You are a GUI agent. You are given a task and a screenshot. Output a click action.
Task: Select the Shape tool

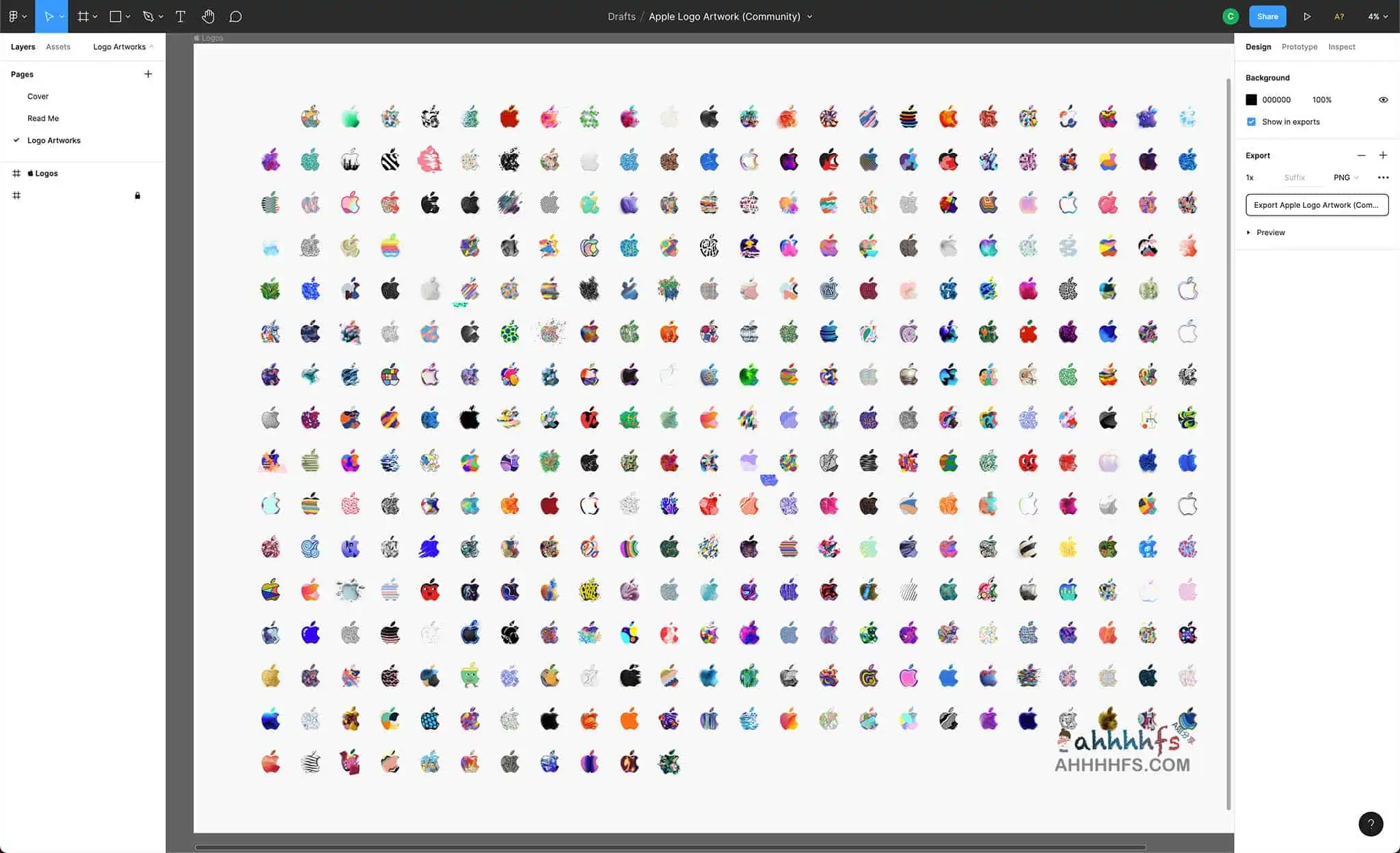[x=116, y=16]
